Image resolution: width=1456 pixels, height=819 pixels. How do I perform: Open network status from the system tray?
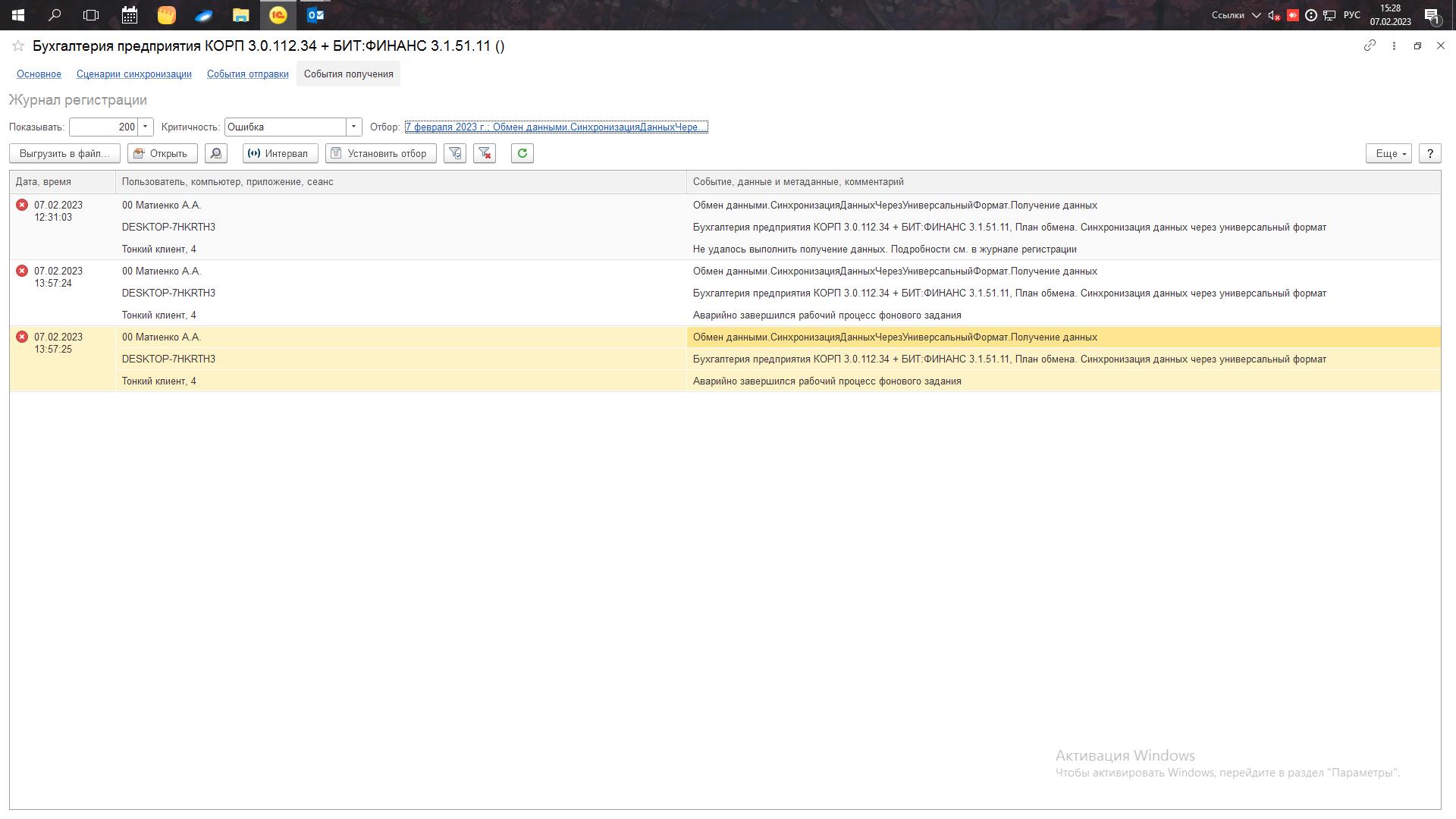pyautogui.click(x=1329, y=15)
